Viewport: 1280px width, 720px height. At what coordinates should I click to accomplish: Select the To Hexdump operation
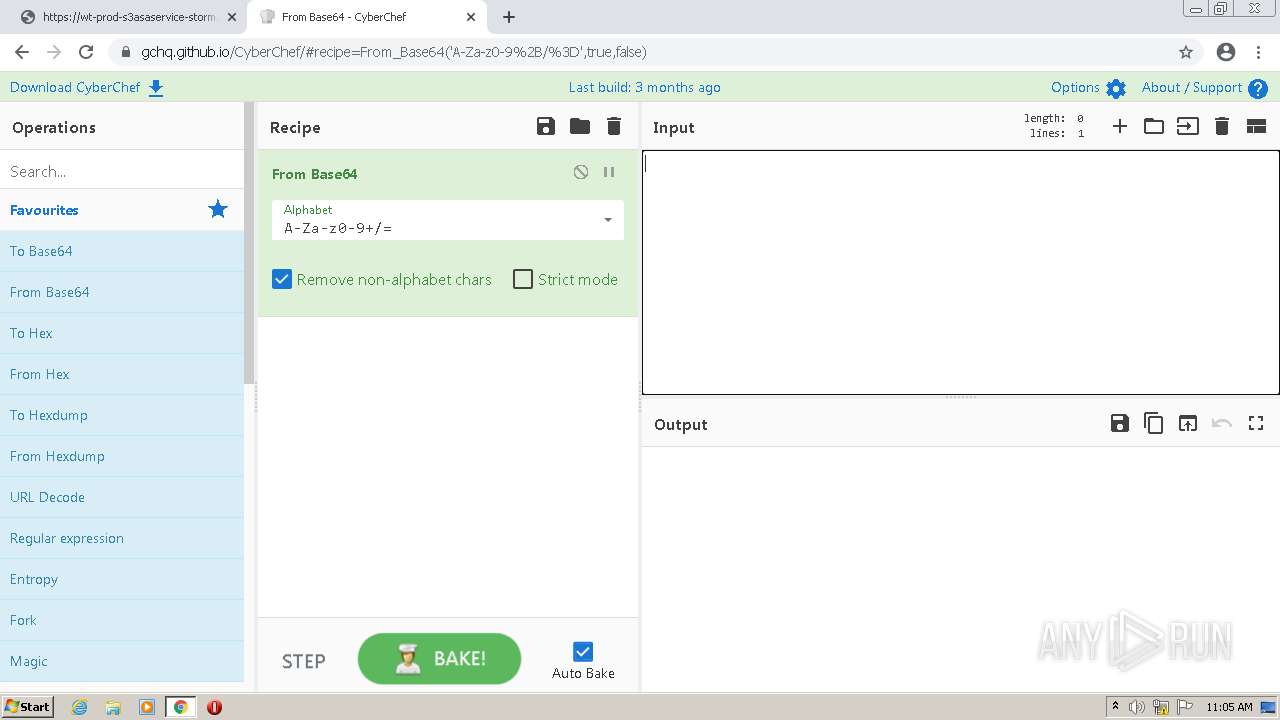click(122, 415)
